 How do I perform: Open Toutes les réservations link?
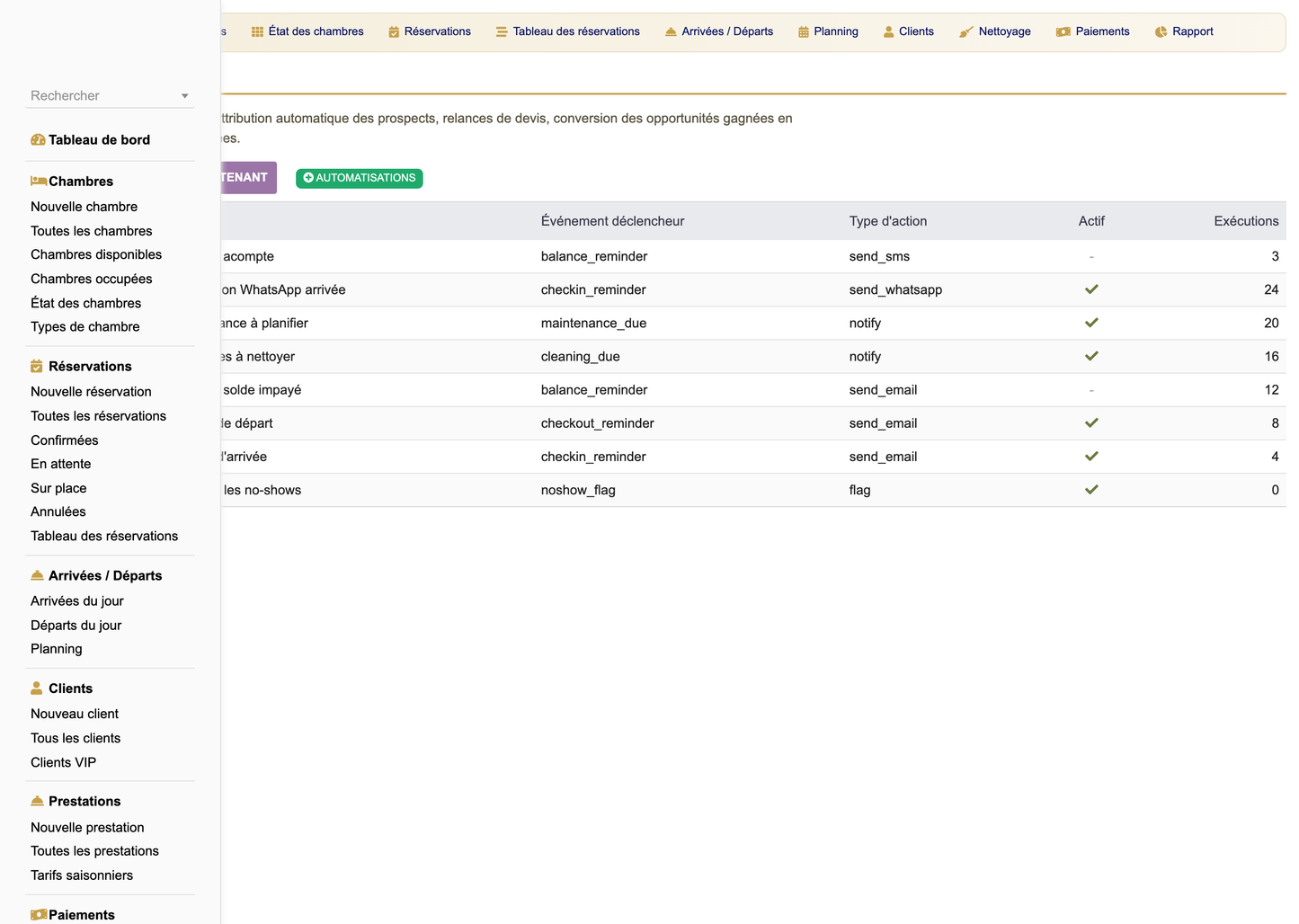click(98, 416)
